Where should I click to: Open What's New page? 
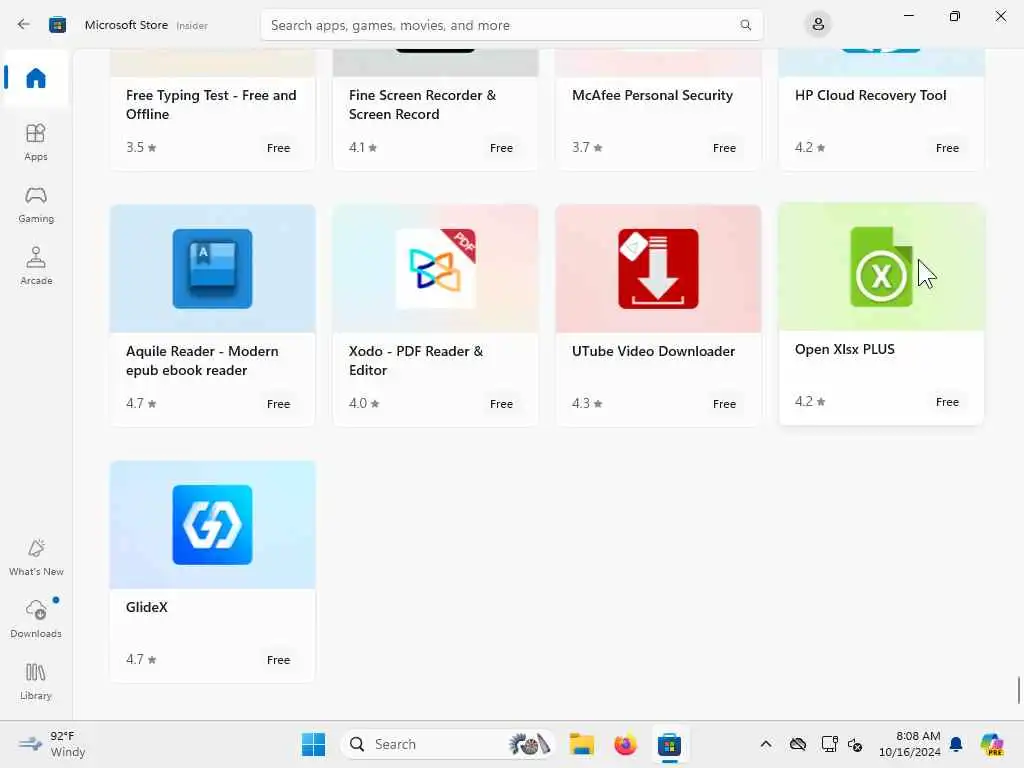[36, 558]
